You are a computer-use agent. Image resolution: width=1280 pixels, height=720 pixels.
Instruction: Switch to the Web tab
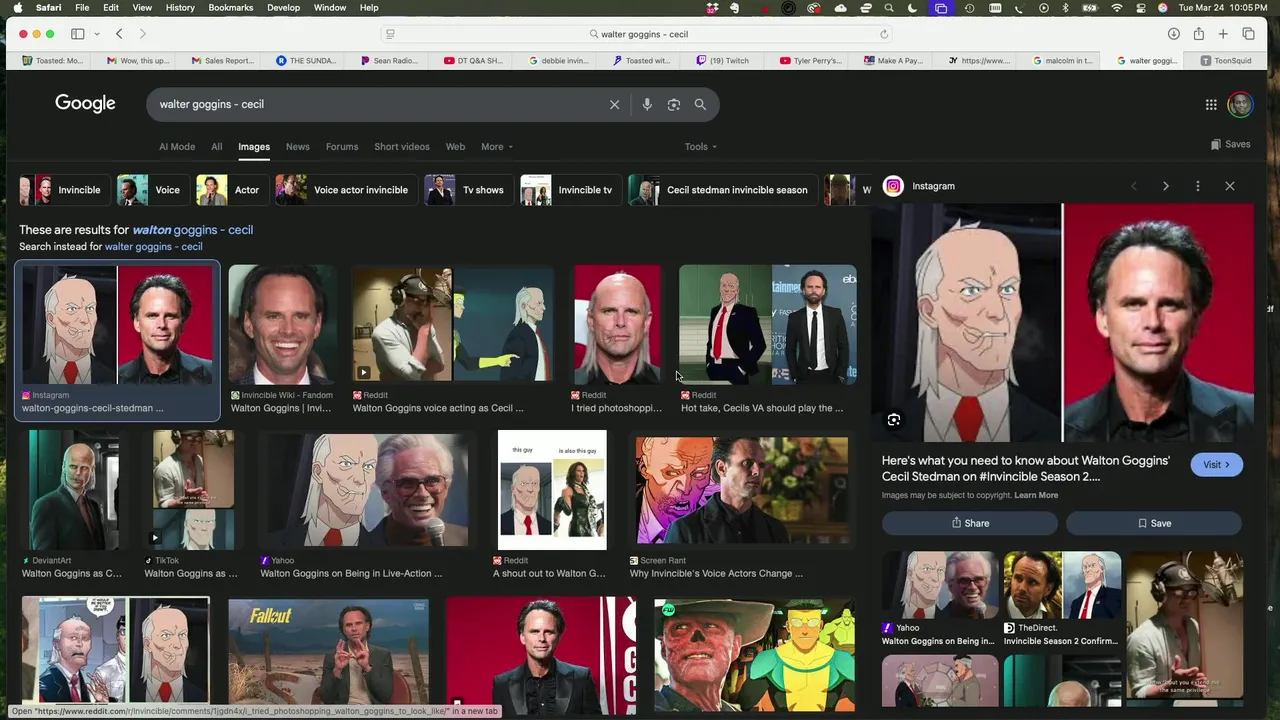coord(455,147)
